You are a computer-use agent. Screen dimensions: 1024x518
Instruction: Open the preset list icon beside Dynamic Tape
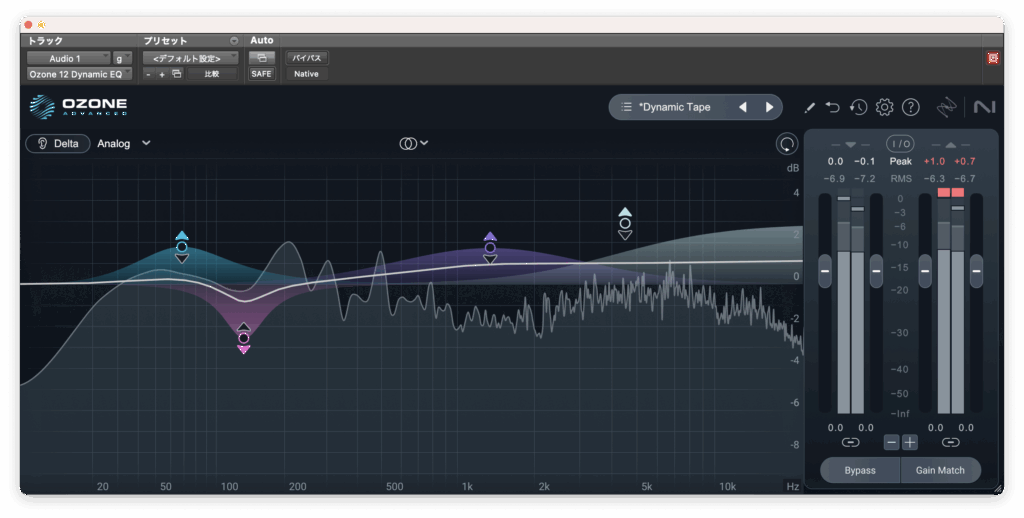pos(626,107)
